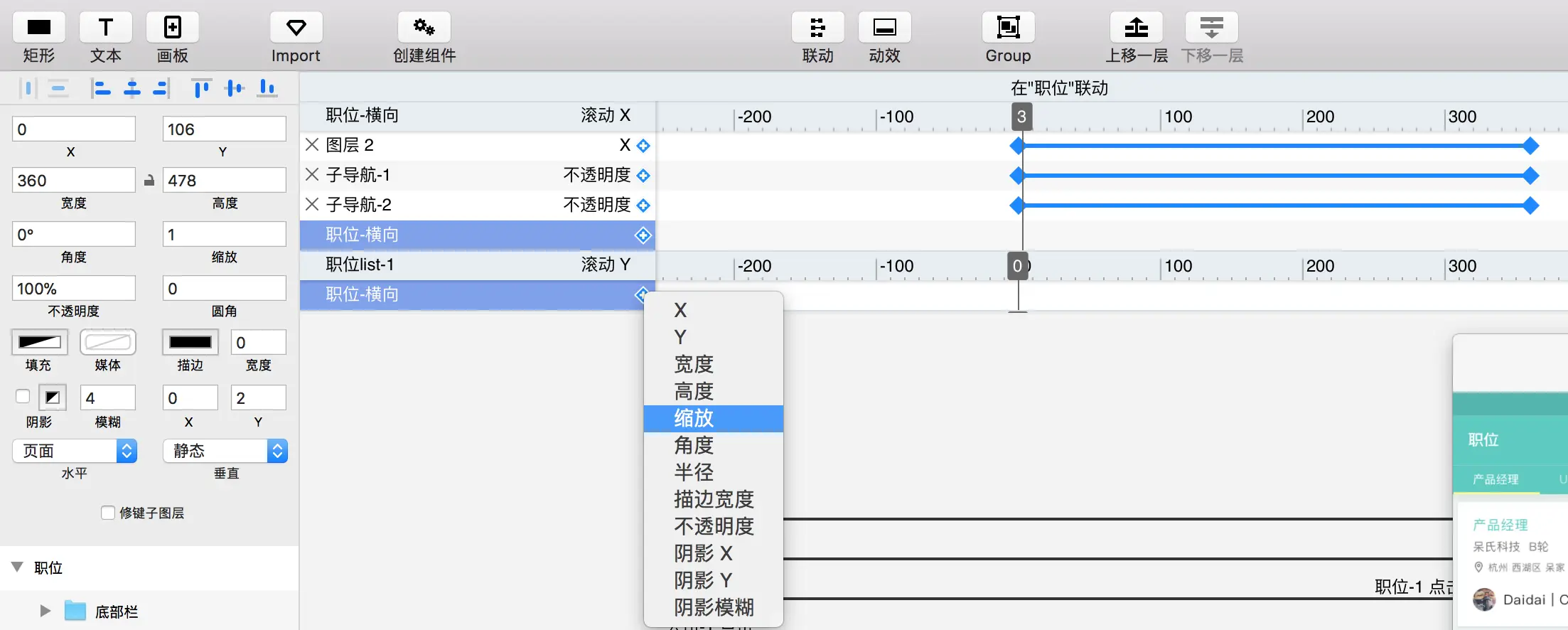The height and width of the screenshot is (630, 1568).
Task: Distribute layers vertically
Action: pyautogui.click(x=58, y=88)
